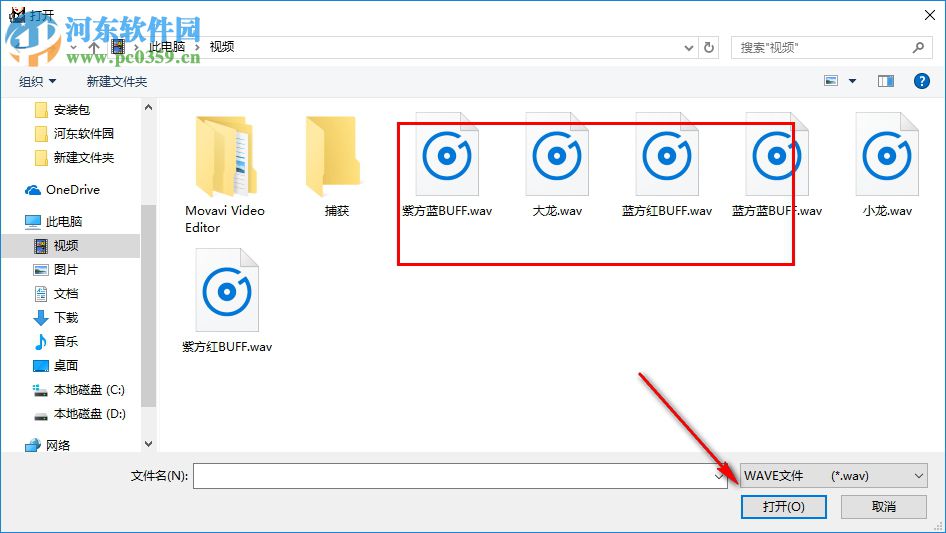
Task: Toggle the preview pane icon
Action: click(886, 81)
